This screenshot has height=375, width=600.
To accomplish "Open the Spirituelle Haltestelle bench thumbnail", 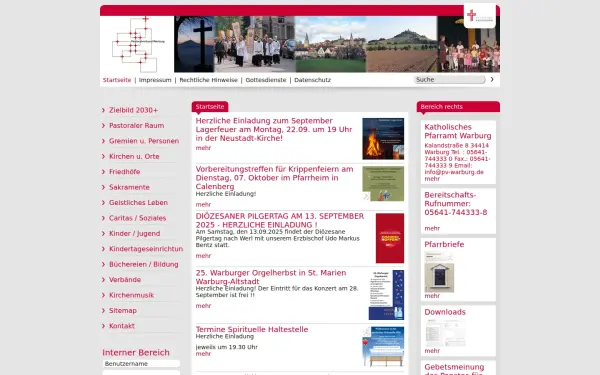I will [383, 347].
